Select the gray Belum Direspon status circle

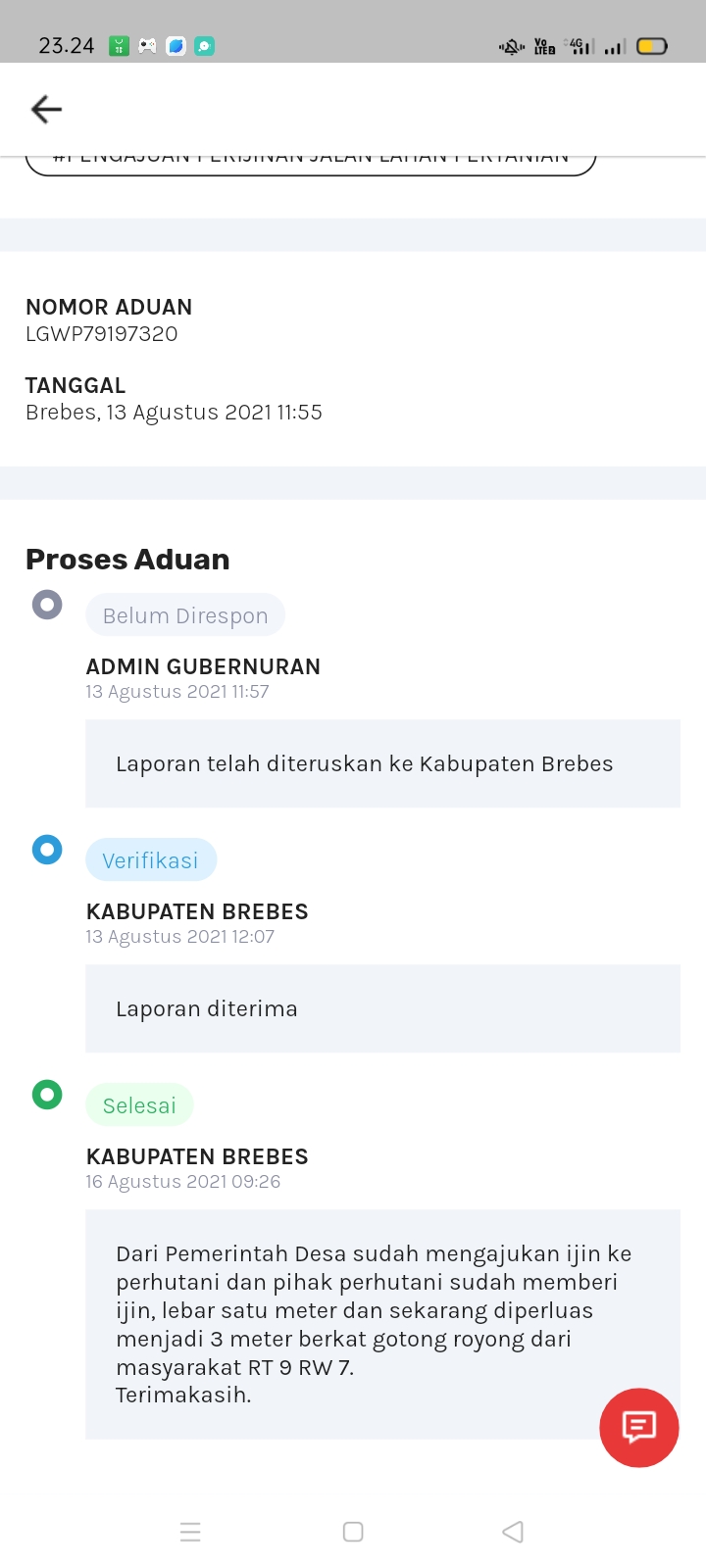click(47, 604)
